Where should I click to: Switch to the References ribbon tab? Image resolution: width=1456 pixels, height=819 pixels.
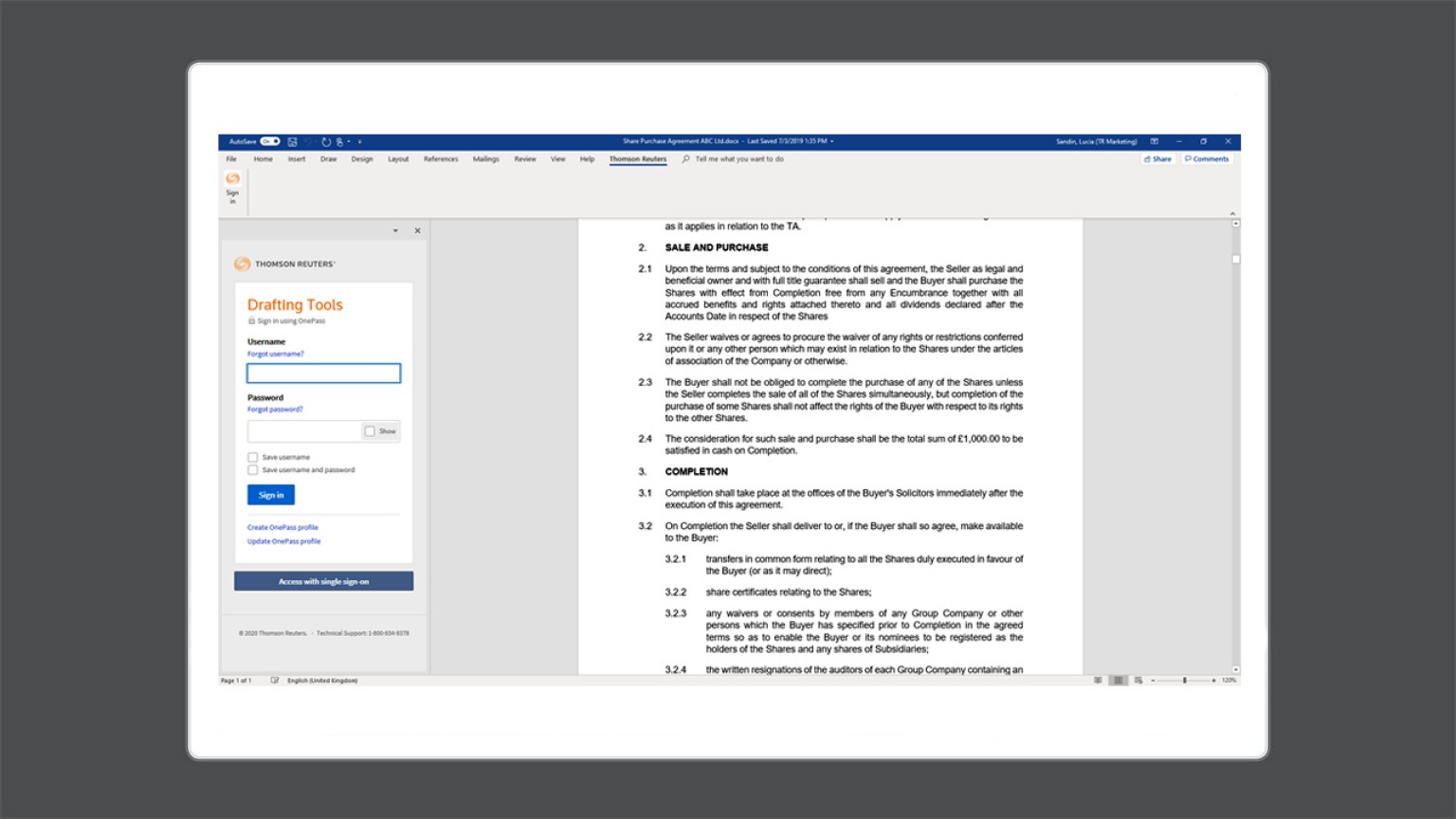pos(441,158)
